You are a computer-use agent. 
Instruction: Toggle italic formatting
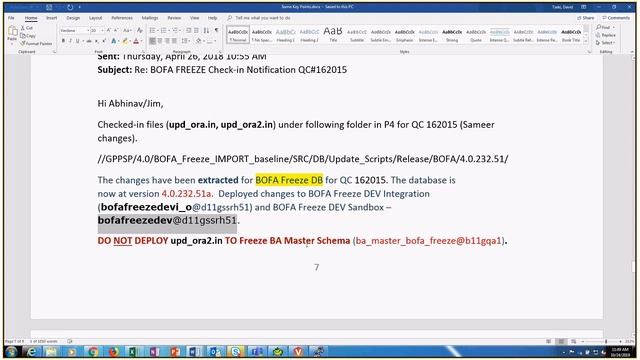coord(70,41)
